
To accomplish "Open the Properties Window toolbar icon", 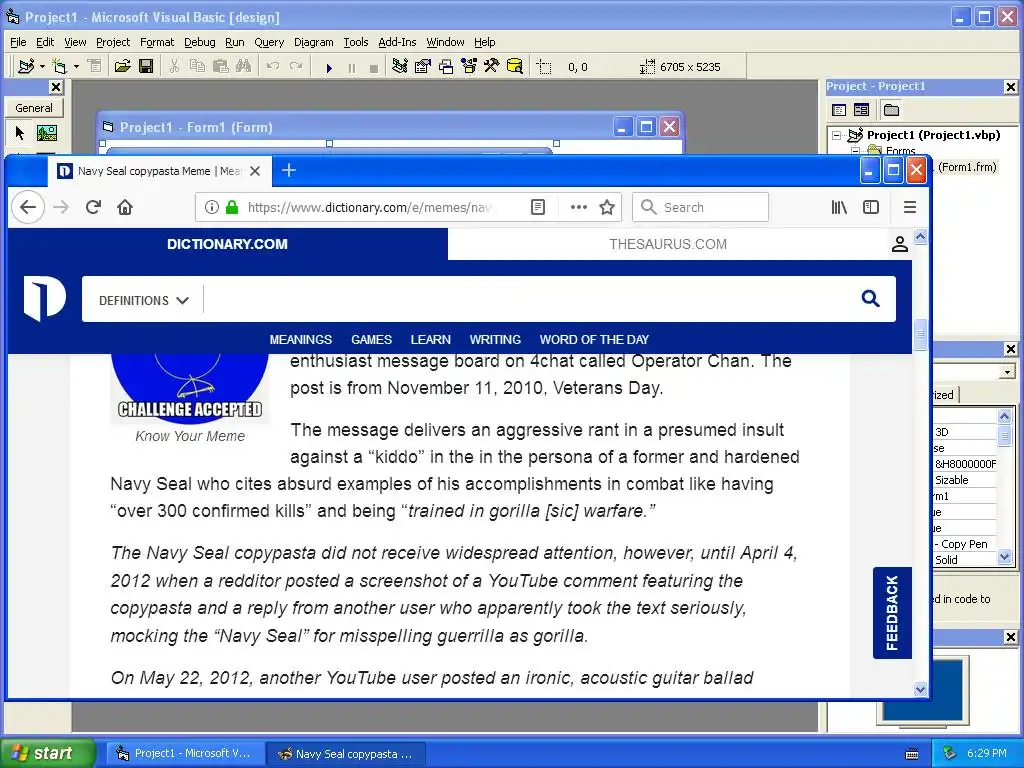I will (x=423, y=67).
